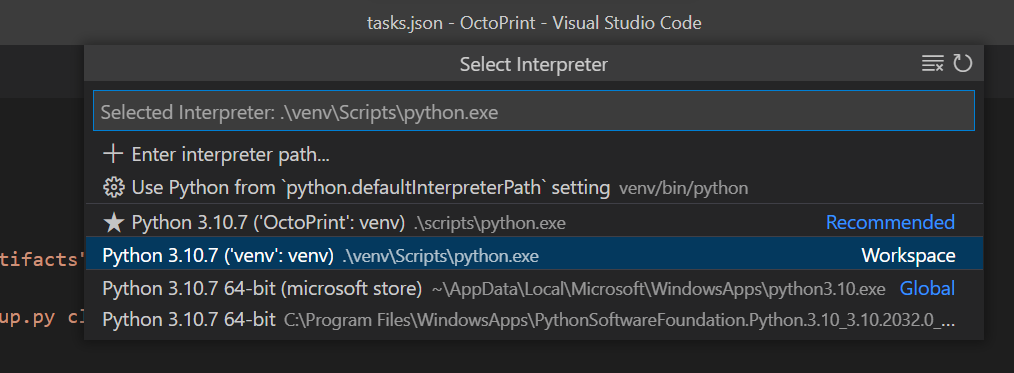Click the Global label
The image size is (1014, 373).
pyautogui.click(x=927, y=288)
